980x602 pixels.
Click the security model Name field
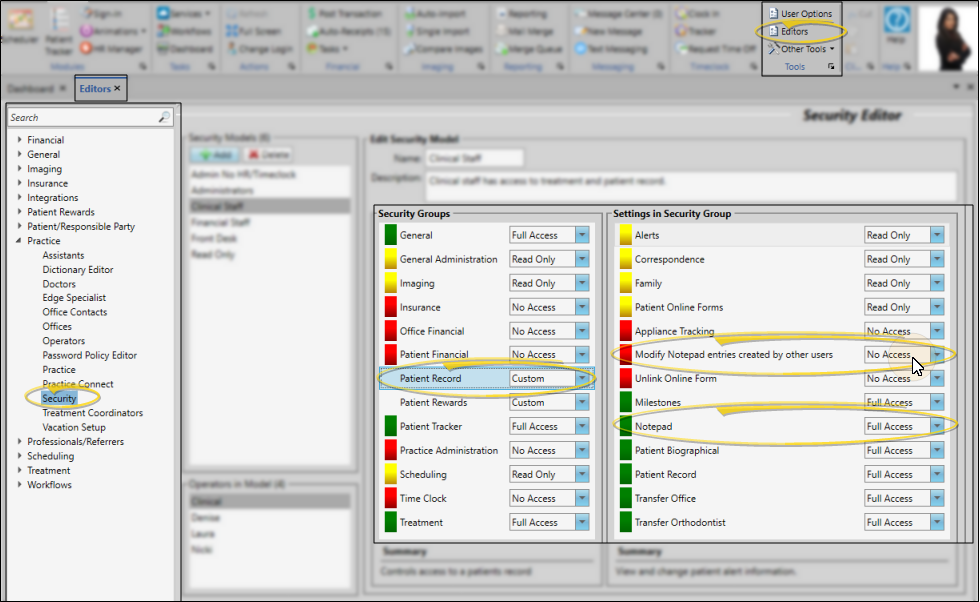pos(473,158)
